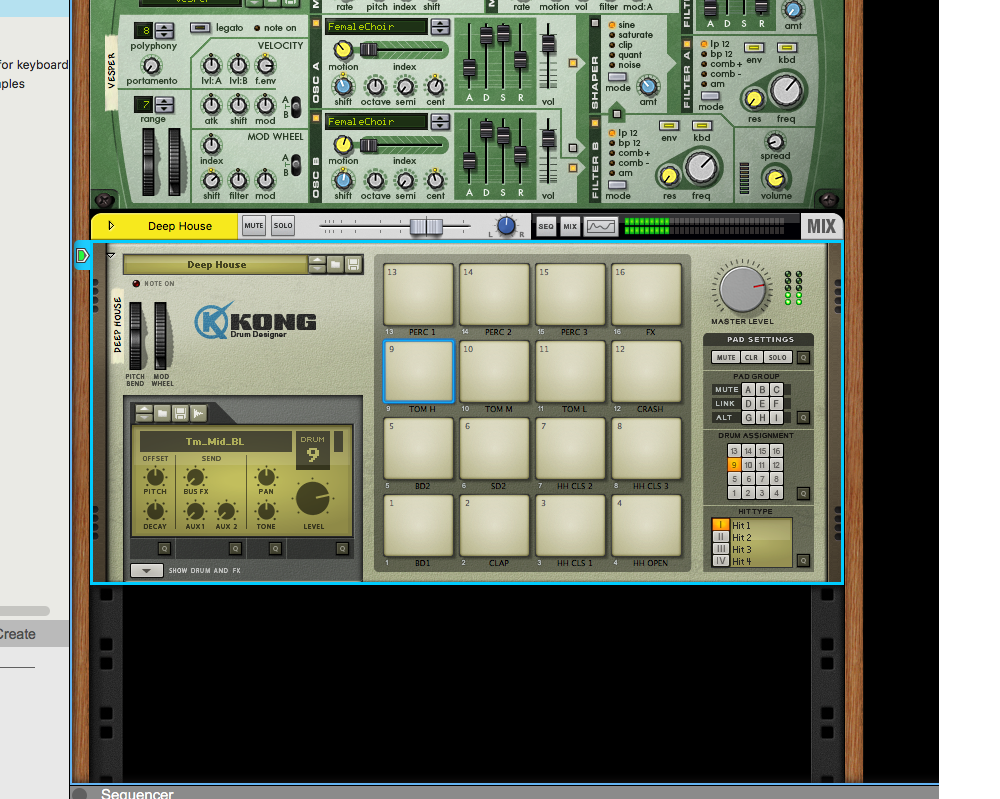Hit the BD1 drum pad
The height and width of the screenshot is (799, 1000).
[418, 525]
